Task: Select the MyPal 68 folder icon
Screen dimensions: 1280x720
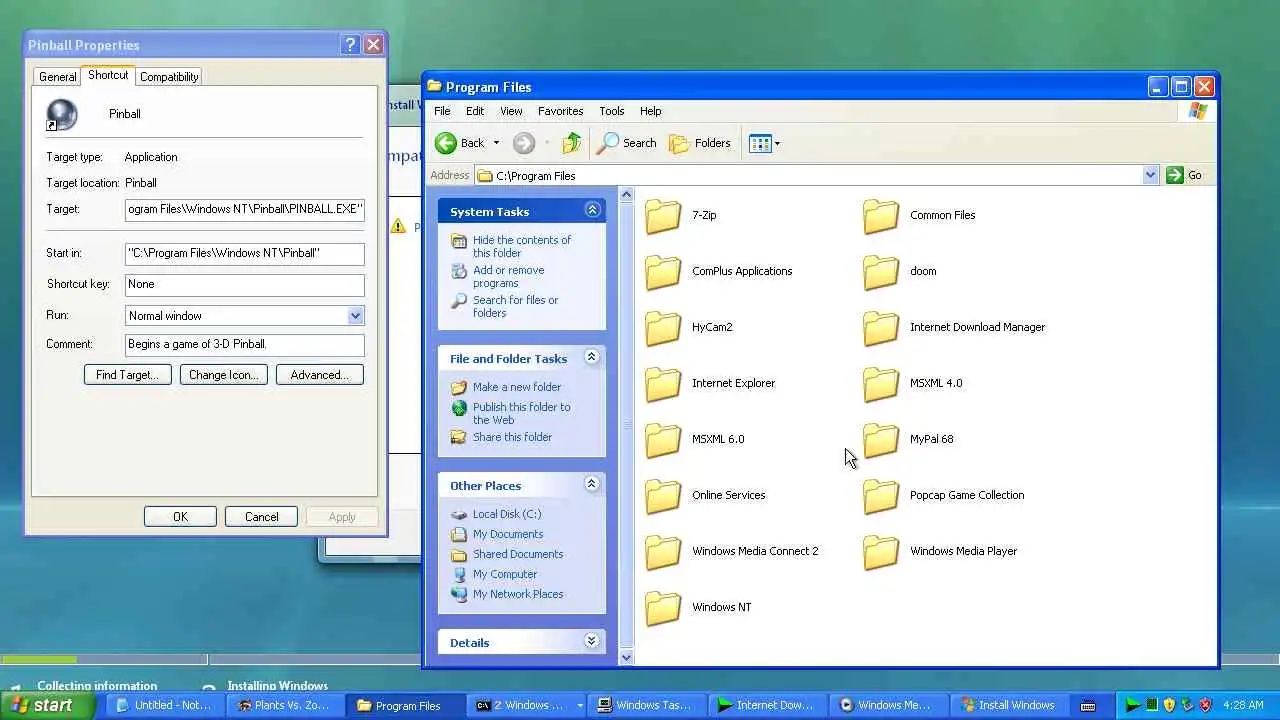Action: (x=881, y=439)
